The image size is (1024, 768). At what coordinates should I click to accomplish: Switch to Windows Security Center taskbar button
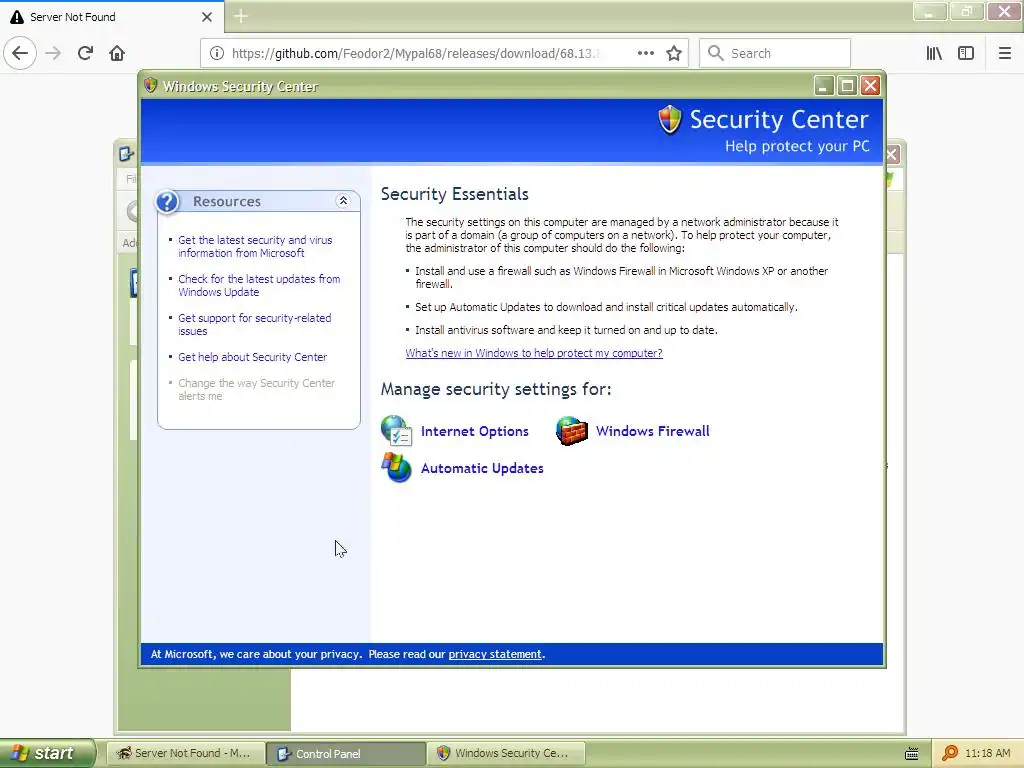coord(506,753)
